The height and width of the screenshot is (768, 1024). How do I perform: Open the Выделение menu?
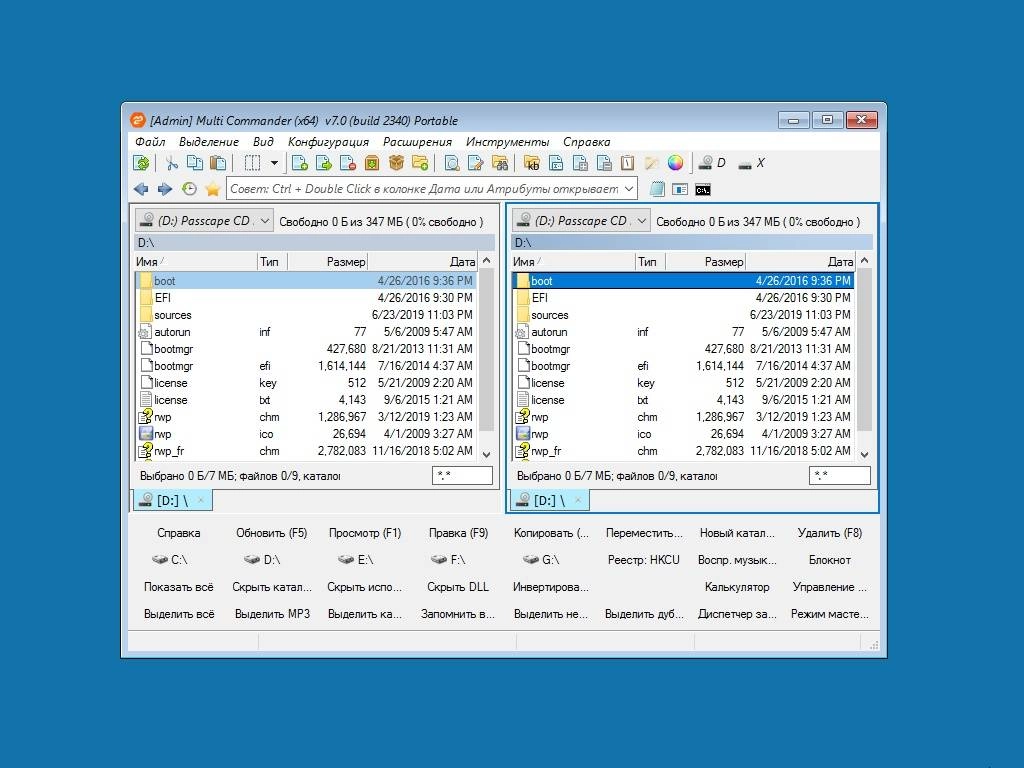pyautogui.click(x=208, y=142)
